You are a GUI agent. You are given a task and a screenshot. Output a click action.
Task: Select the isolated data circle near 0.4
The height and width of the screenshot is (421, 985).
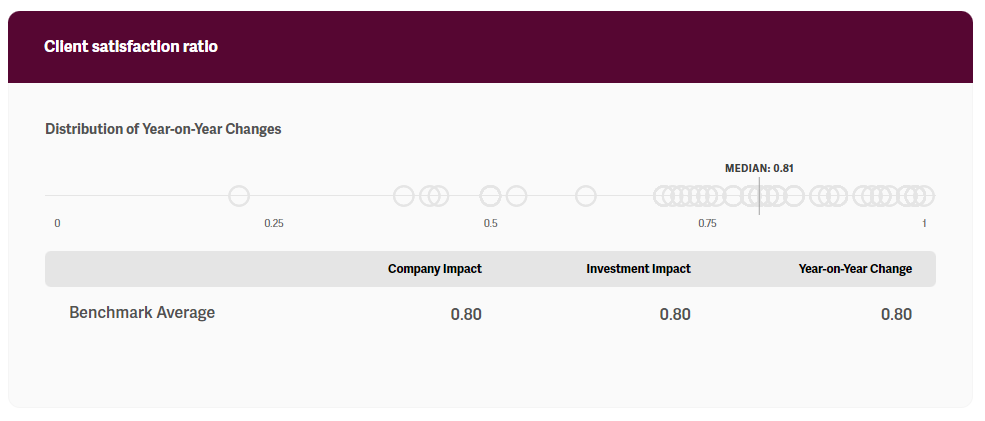(404, 196)
